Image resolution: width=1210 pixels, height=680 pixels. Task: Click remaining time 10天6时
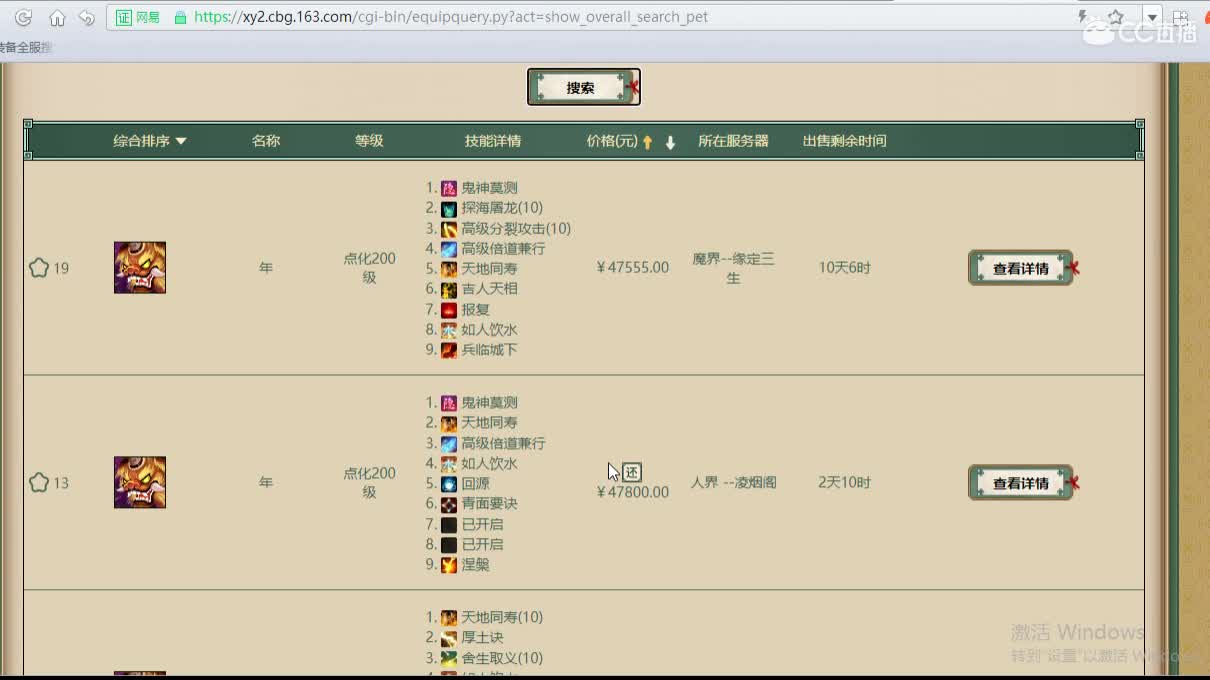coord(844,268)
